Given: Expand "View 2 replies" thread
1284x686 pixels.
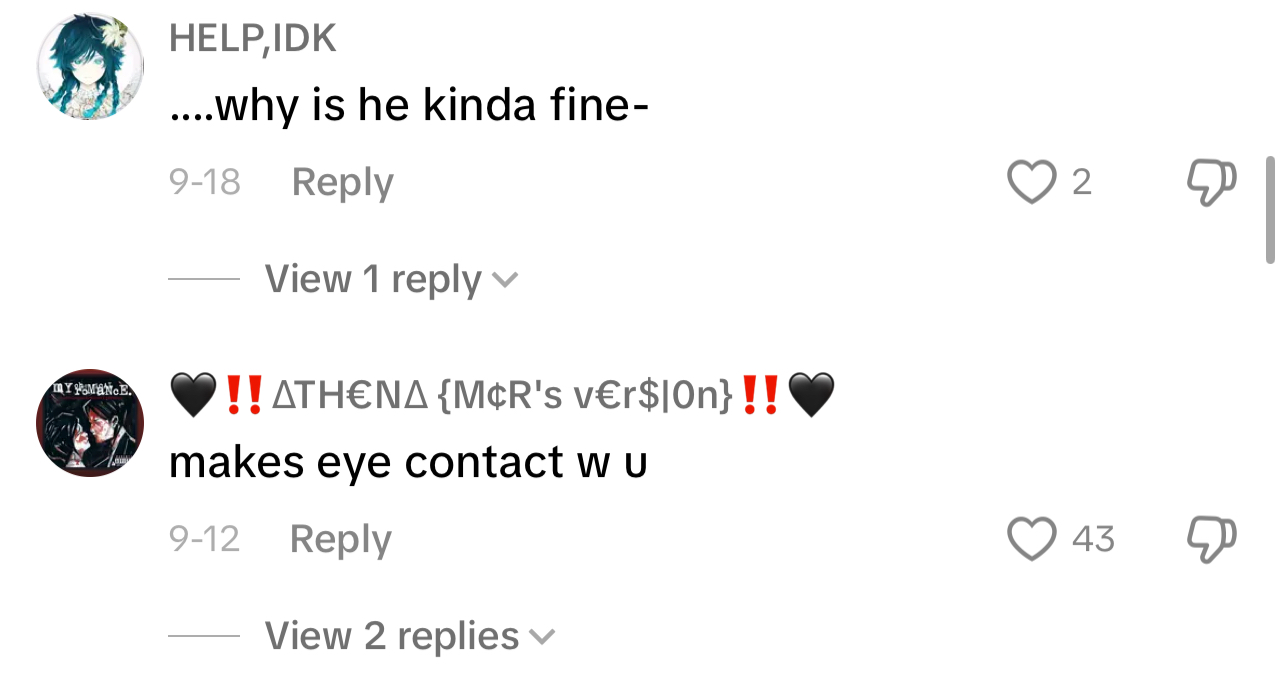Looking at the screenshot, I should 392,636.
